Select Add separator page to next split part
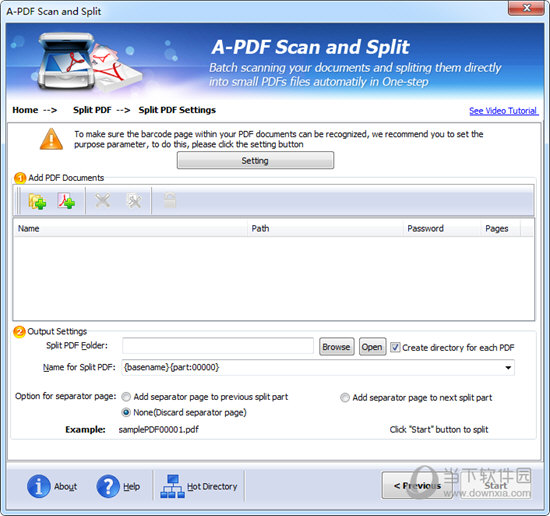550x516 pixels. click(345, 397)
